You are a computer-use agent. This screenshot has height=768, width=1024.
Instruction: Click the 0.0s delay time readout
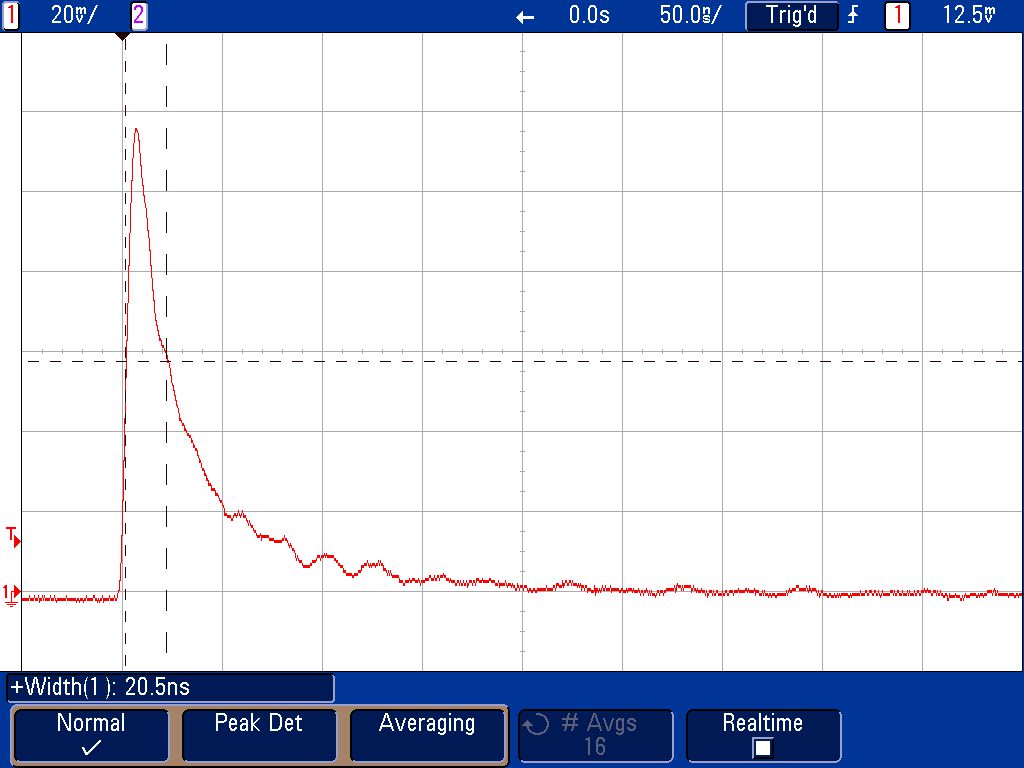point(589,15)
